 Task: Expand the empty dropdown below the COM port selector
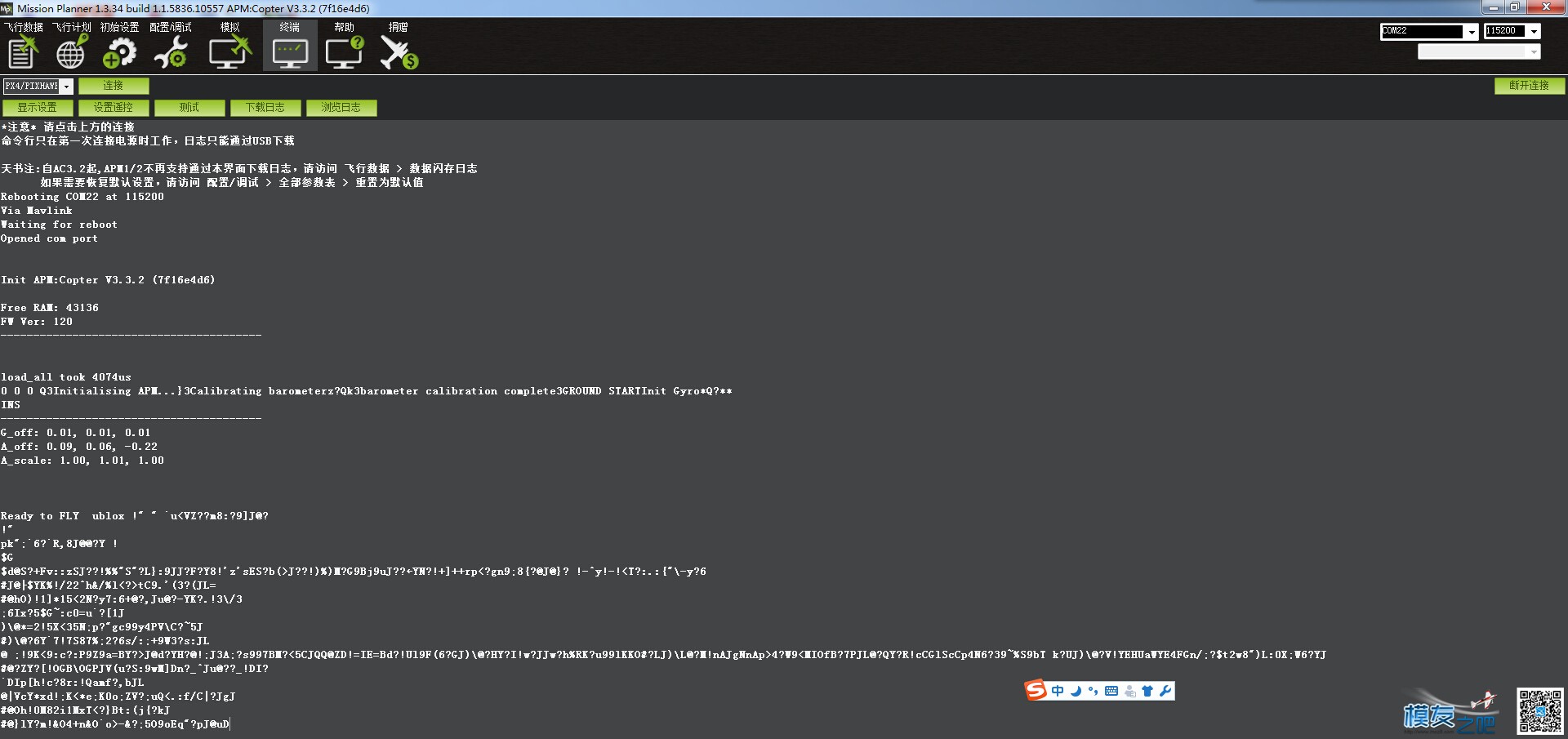pos(1534,51)
